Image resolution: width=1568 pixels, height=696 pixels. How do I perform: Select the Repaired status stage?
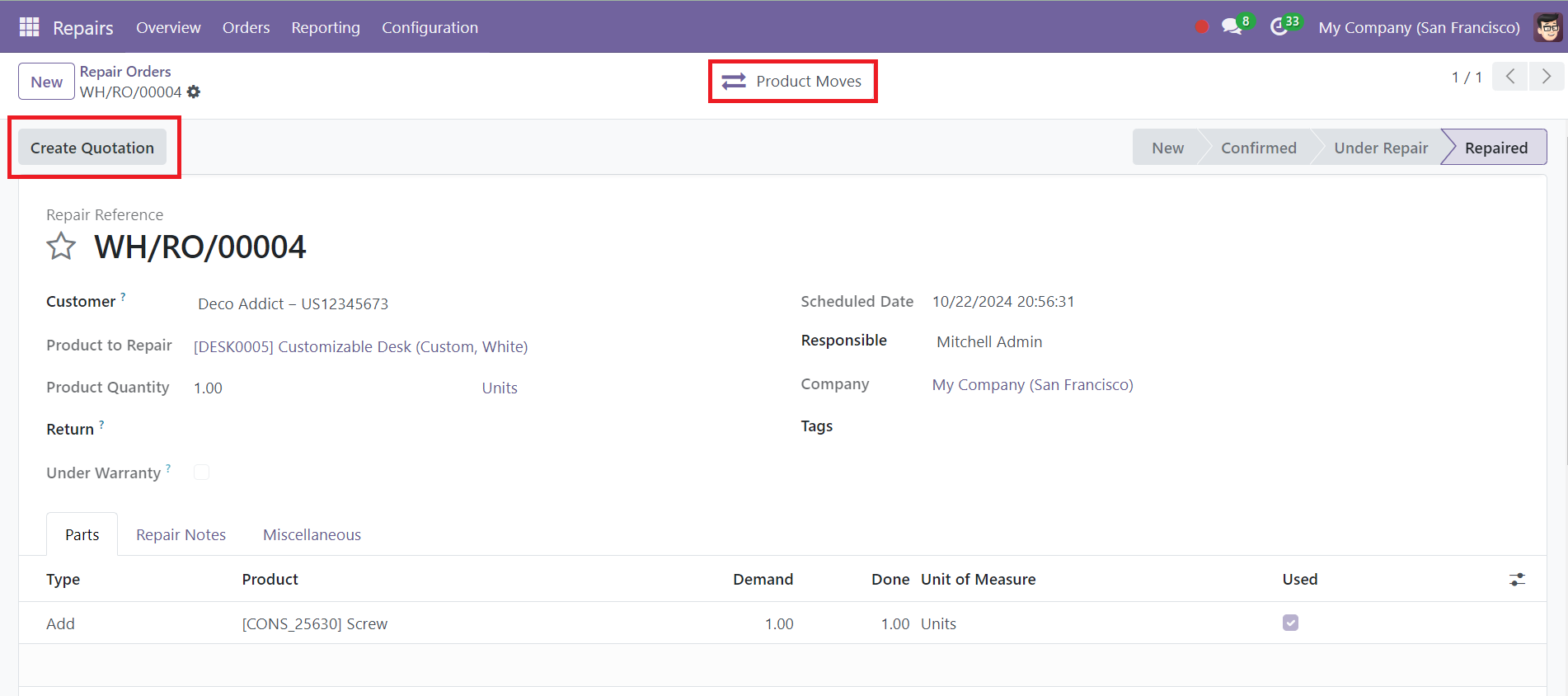point(1495,148)
